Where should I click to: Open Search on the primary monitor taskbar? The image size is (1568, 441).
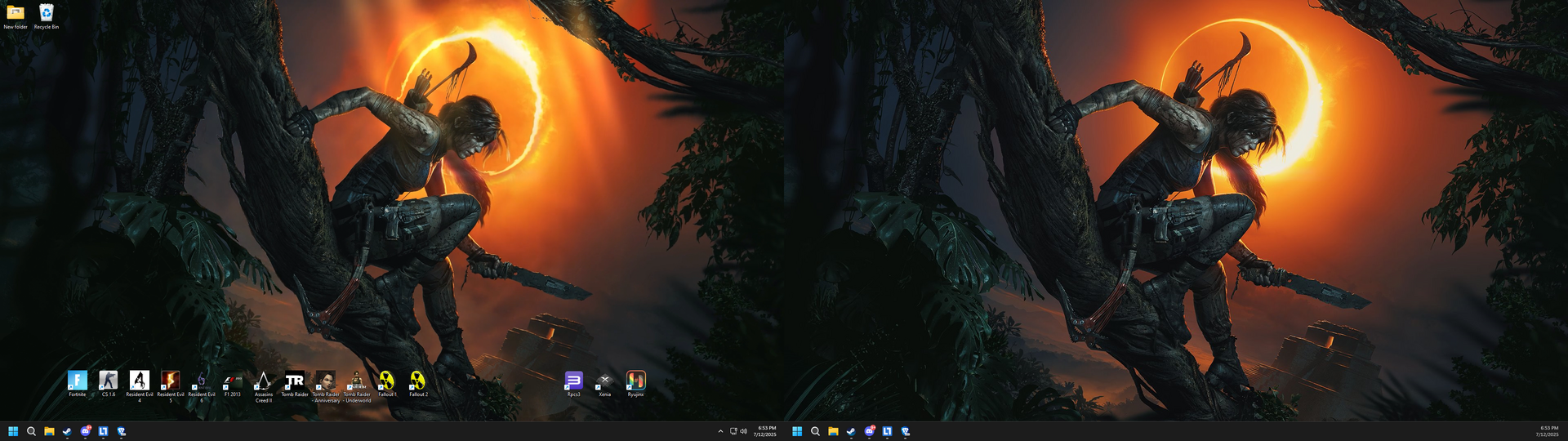(31, 431)
